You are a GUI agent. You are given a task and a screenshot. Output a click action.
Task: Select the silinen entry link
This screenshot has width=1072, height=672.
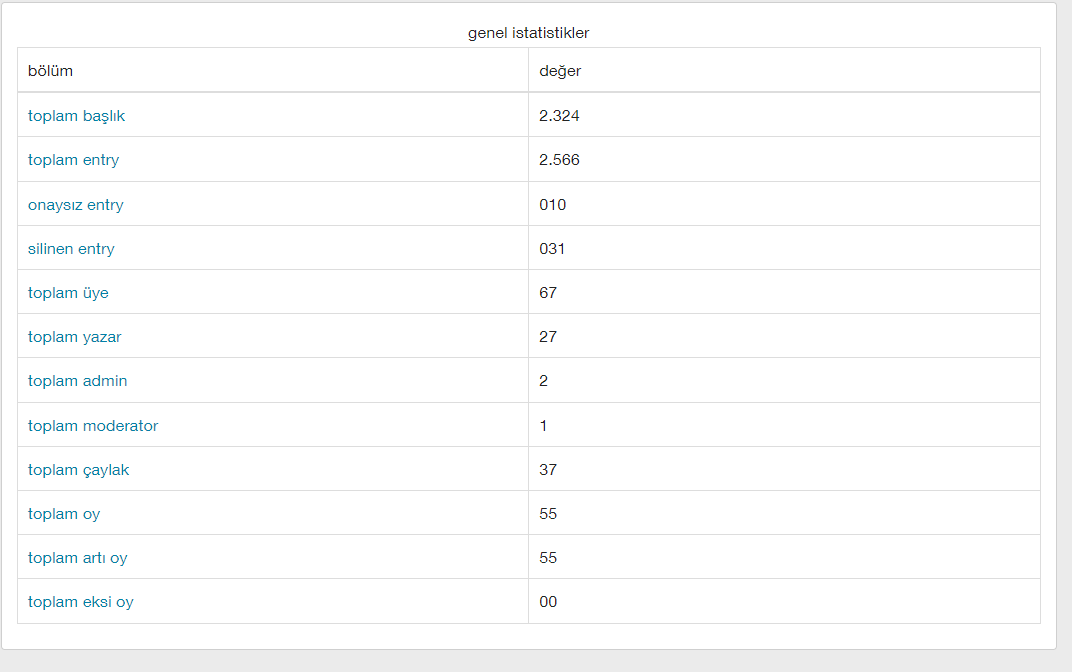pyautogui.click(x=71, y=248)
